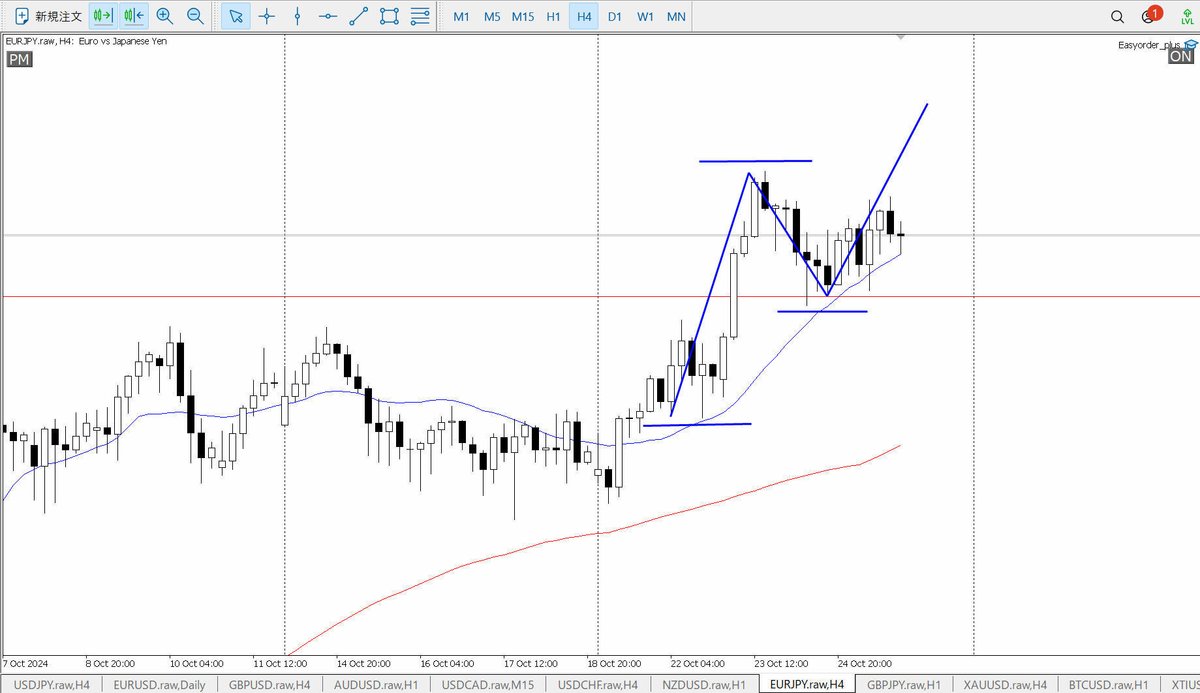Open the shapes drawing tool

pyautogui.click(x=390, y=16)
